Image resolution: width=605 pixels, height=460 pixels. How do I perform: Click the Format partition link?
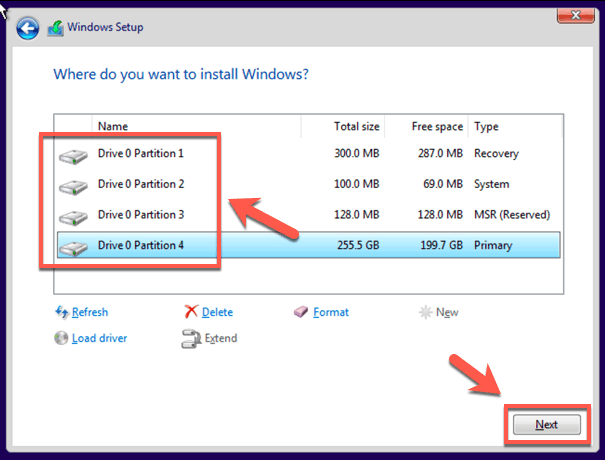[x=331, y=312]
